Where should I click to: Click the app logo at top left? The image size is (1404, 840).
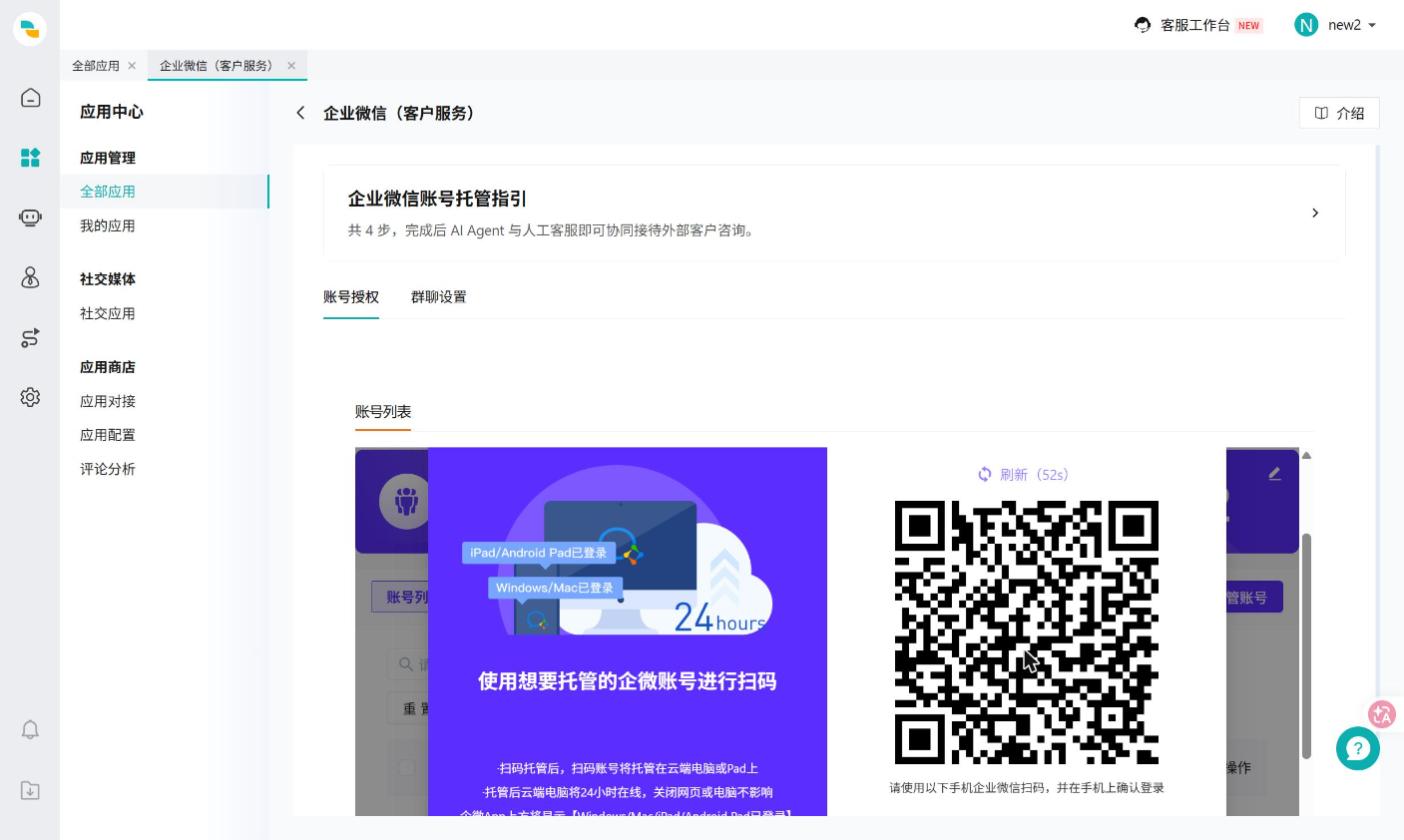click(30, 29)
